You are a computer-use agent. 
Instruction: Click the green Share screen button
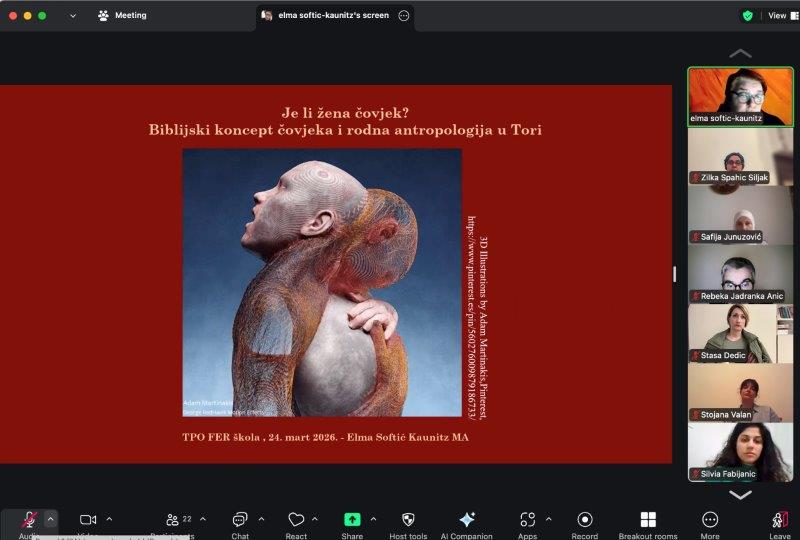pos(352,520)
